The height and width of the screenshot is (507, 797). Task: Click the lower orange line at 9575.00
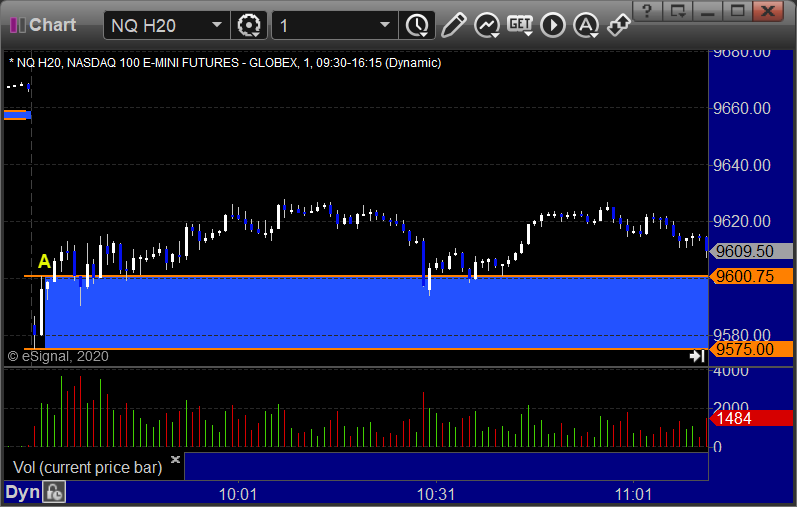(366, 349)
